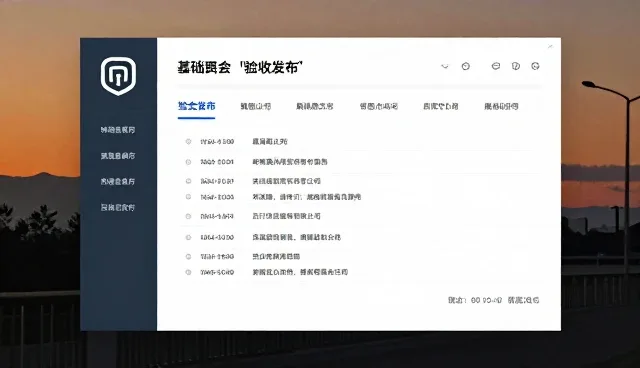640x368 pixels.
Task: Select the active blue underlined first tab
Action: (x=196, y=106)
